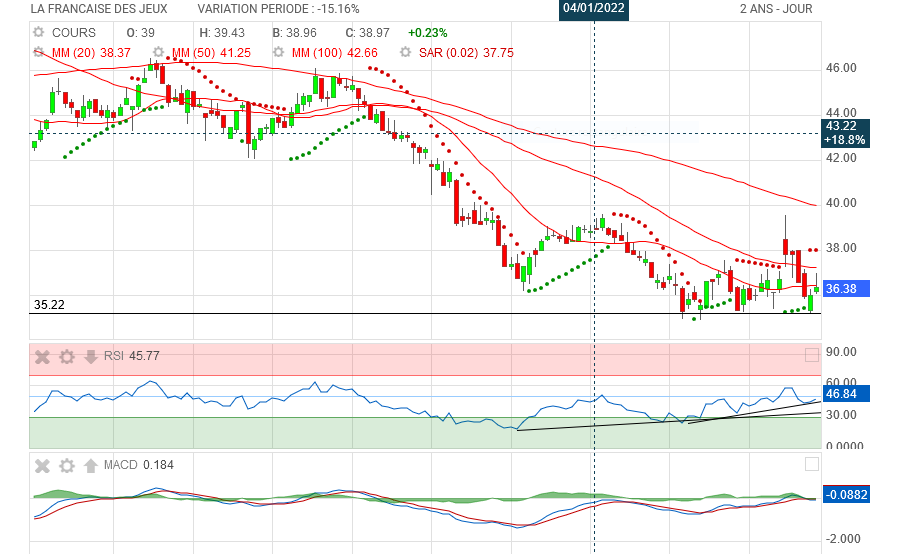This screenshot has width=920, height=554.
Task: Click the -2.000 MACD axis label
Action: [x=843, y=539]
